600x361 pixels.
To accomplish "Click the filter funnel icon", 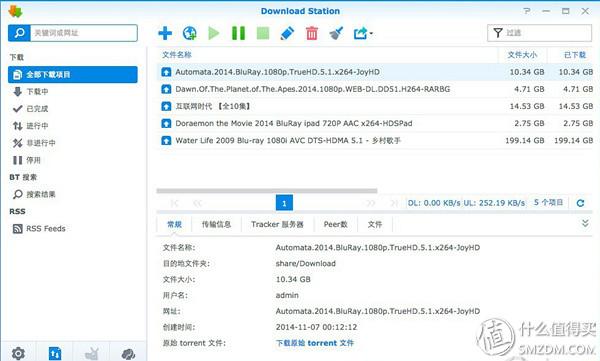I will pos(497,33).
